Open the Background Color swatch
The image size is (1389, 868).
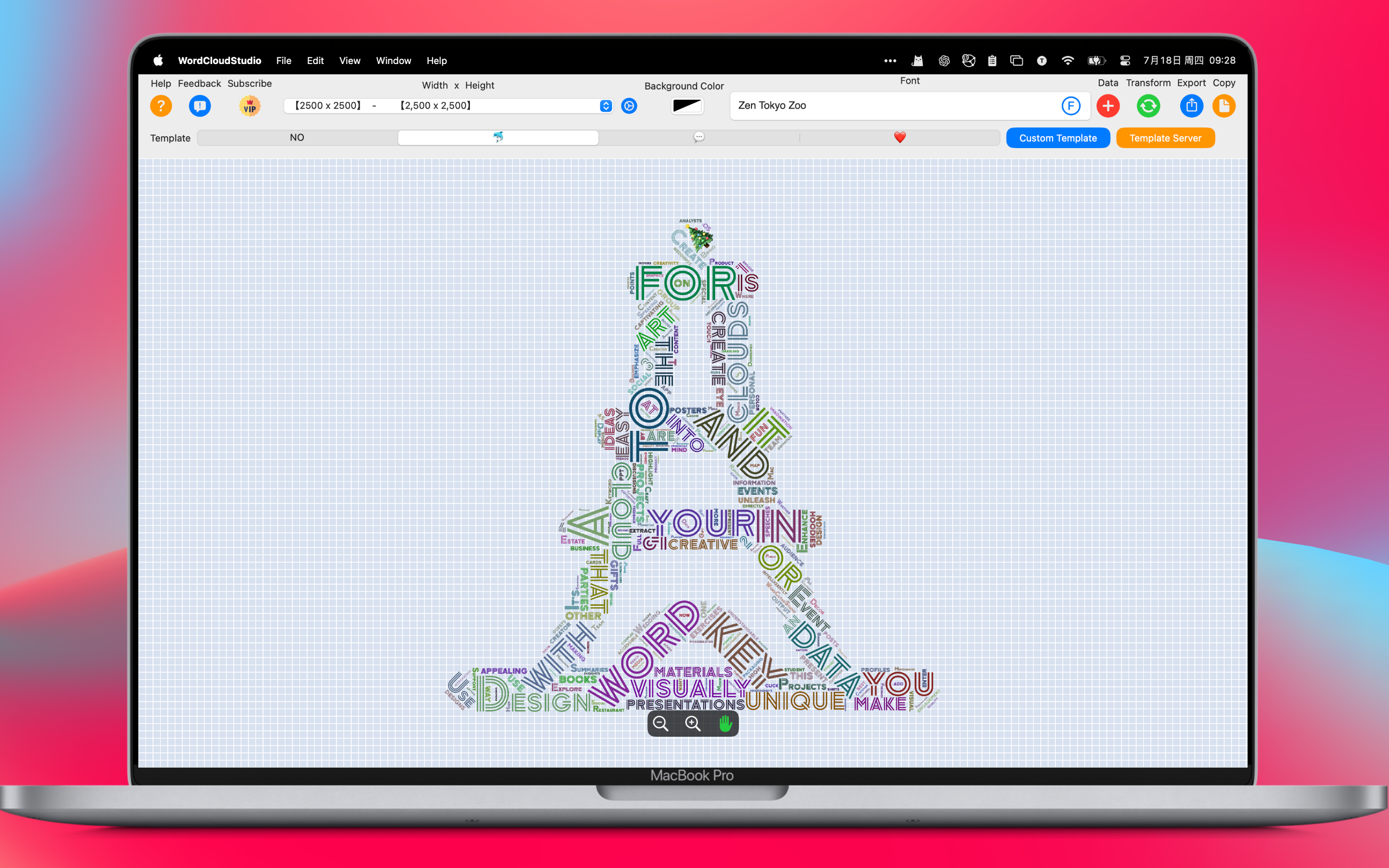[x=686, y=106]
